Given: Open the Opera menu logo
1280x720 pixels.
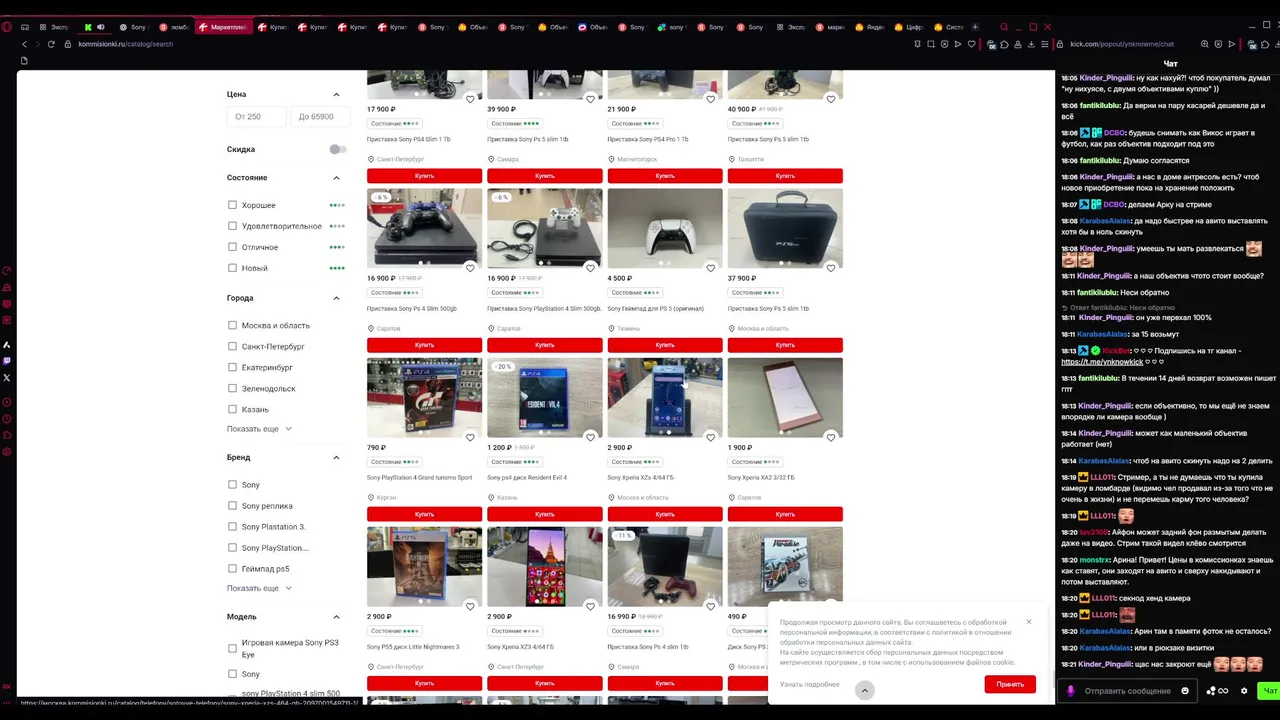Looking at the screenshot, I should pos(7,27).
